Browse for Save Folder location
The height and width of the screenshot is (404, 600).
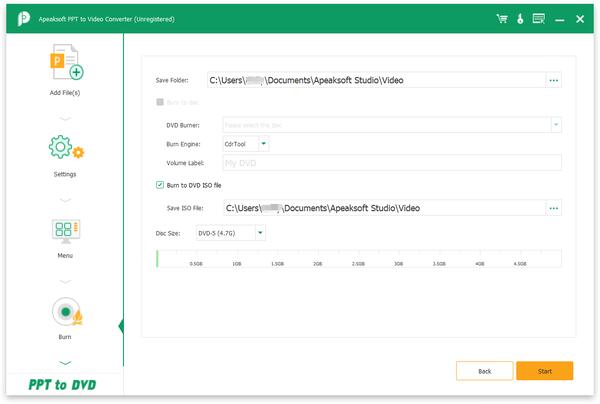(553, 80)
